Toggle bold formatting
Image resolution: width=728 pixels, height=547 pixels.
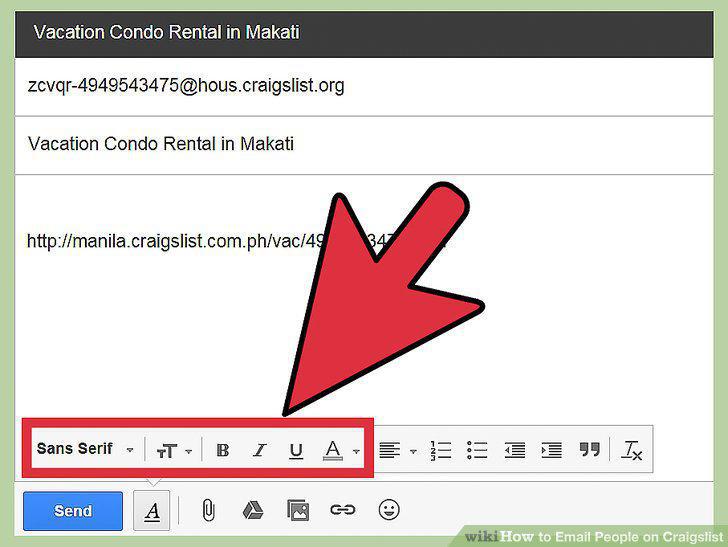pos(223,450)
